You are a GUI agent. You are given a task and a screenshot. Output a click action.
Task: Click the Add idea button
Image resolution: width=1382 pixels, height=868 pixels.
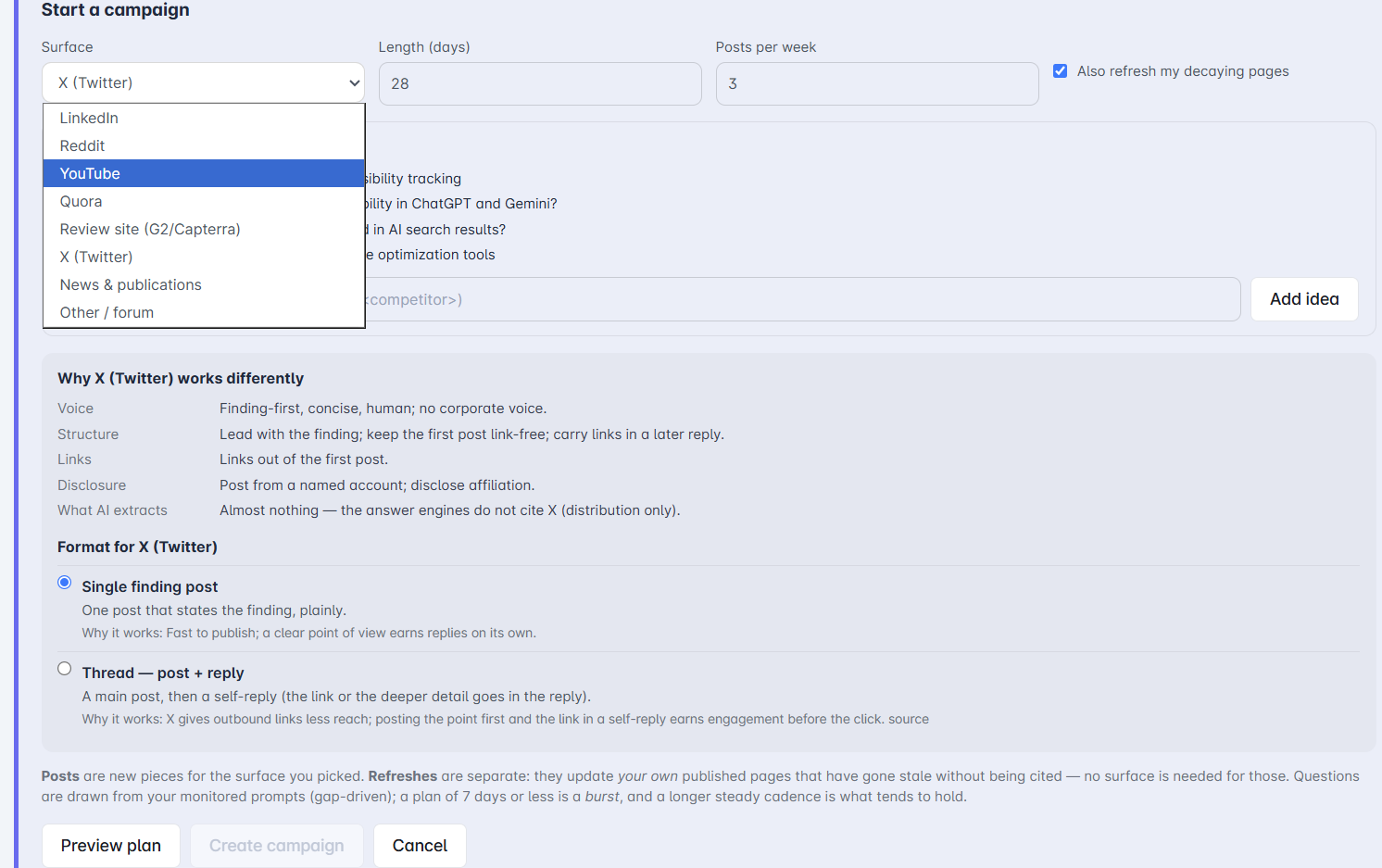pos(1304,299)
